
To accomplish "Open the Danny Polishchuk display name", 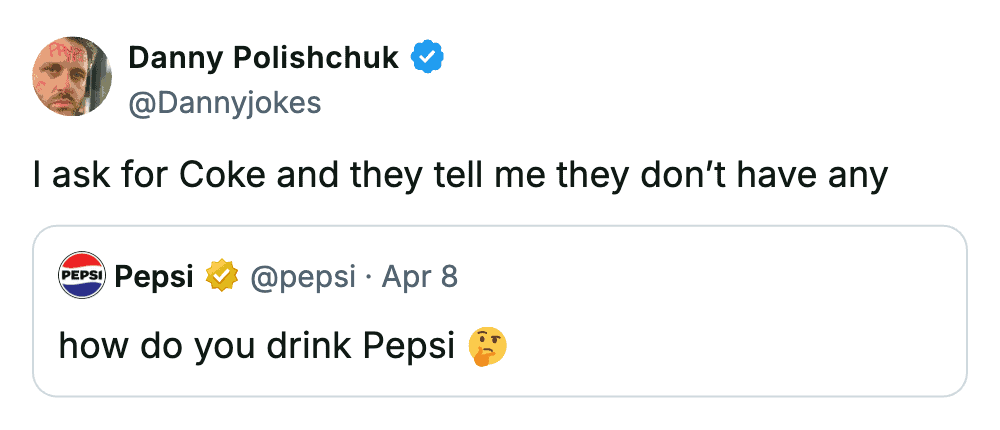I will click(264, 59).
